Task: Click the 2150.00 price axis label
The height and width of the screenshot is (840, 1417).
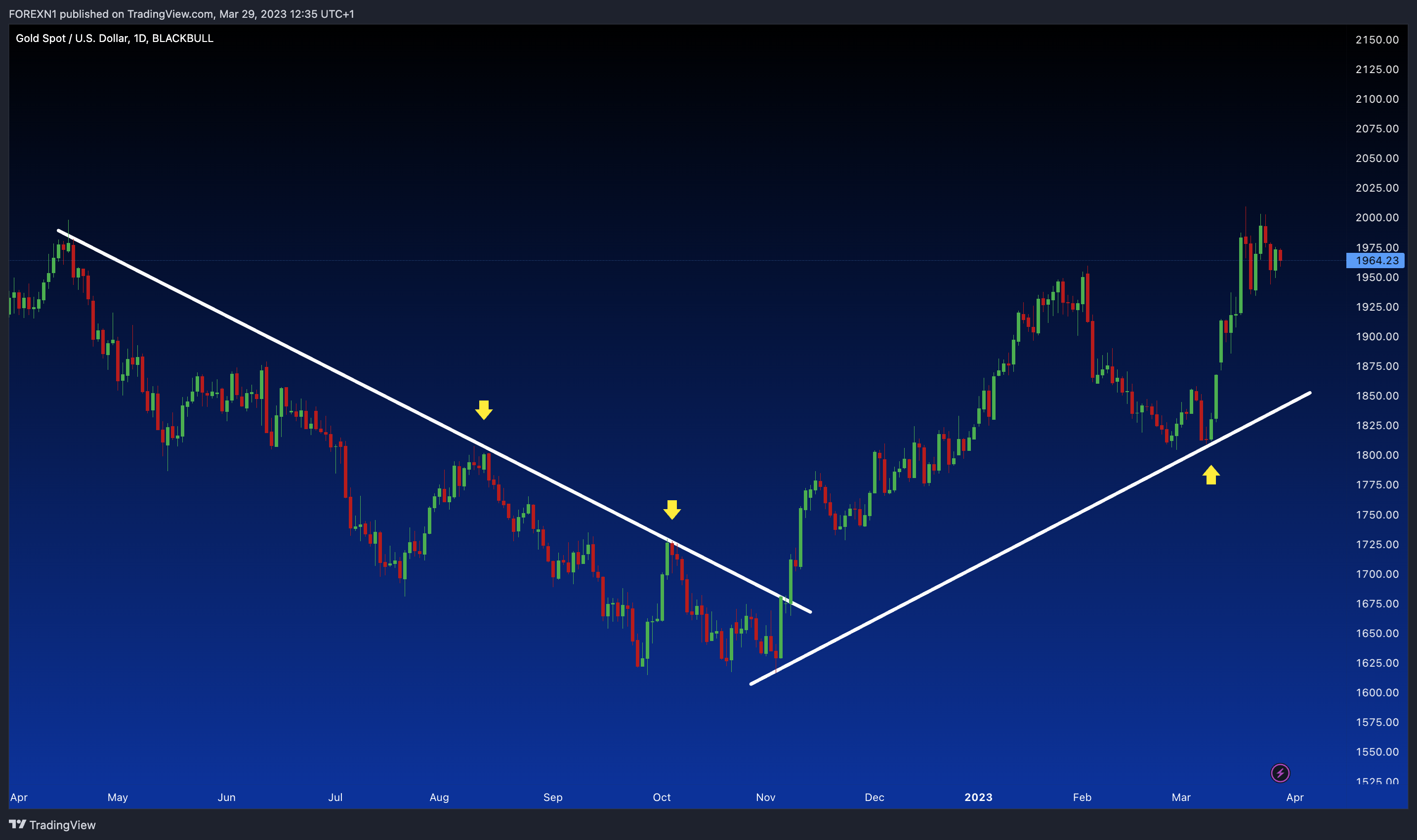Action: (x=1377, y=40)
